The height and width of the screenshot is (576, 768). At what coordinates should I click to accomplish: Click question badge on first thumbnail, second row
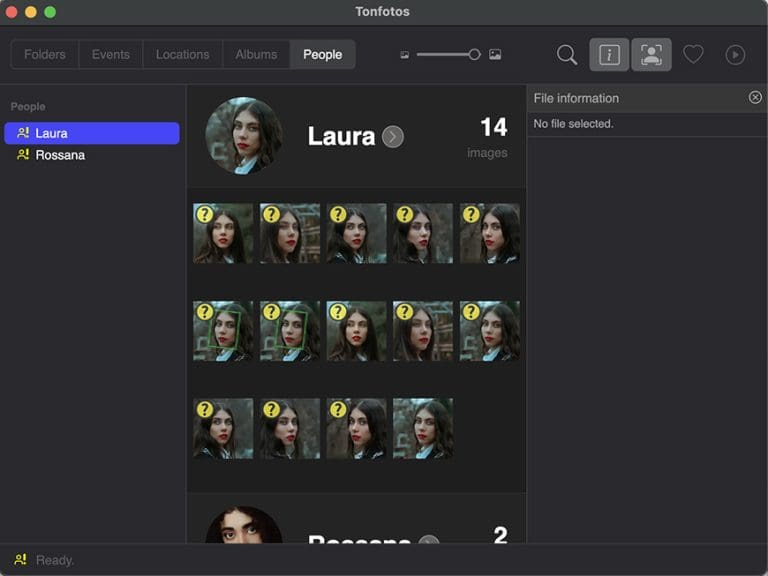[205, 312]
